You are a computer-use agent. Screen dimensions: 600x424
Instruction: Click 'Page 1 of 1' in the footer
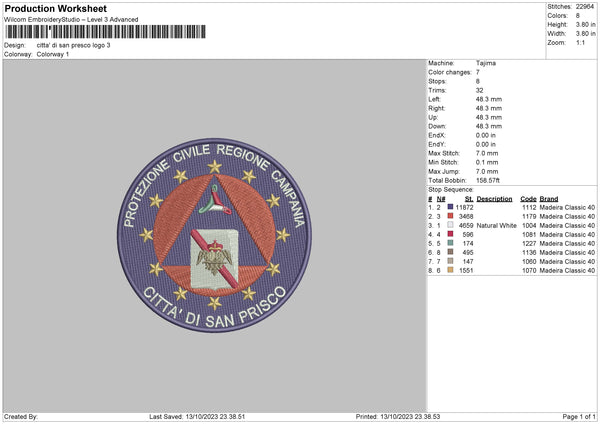tap(579, 417)
